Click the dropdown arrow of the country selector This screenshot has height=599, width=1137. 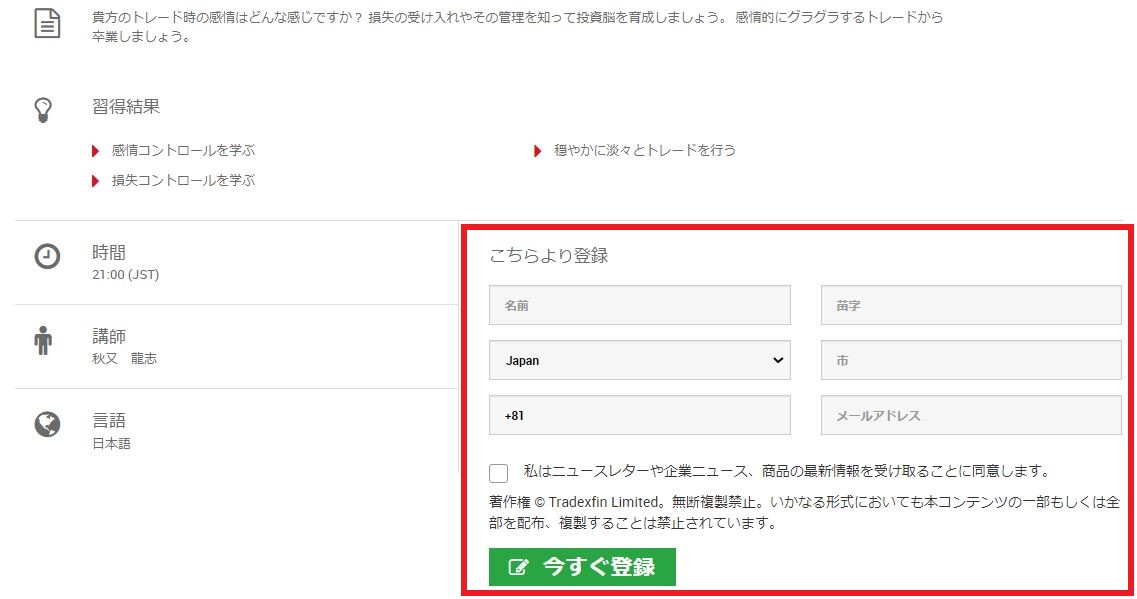click(x=778, y=361)
